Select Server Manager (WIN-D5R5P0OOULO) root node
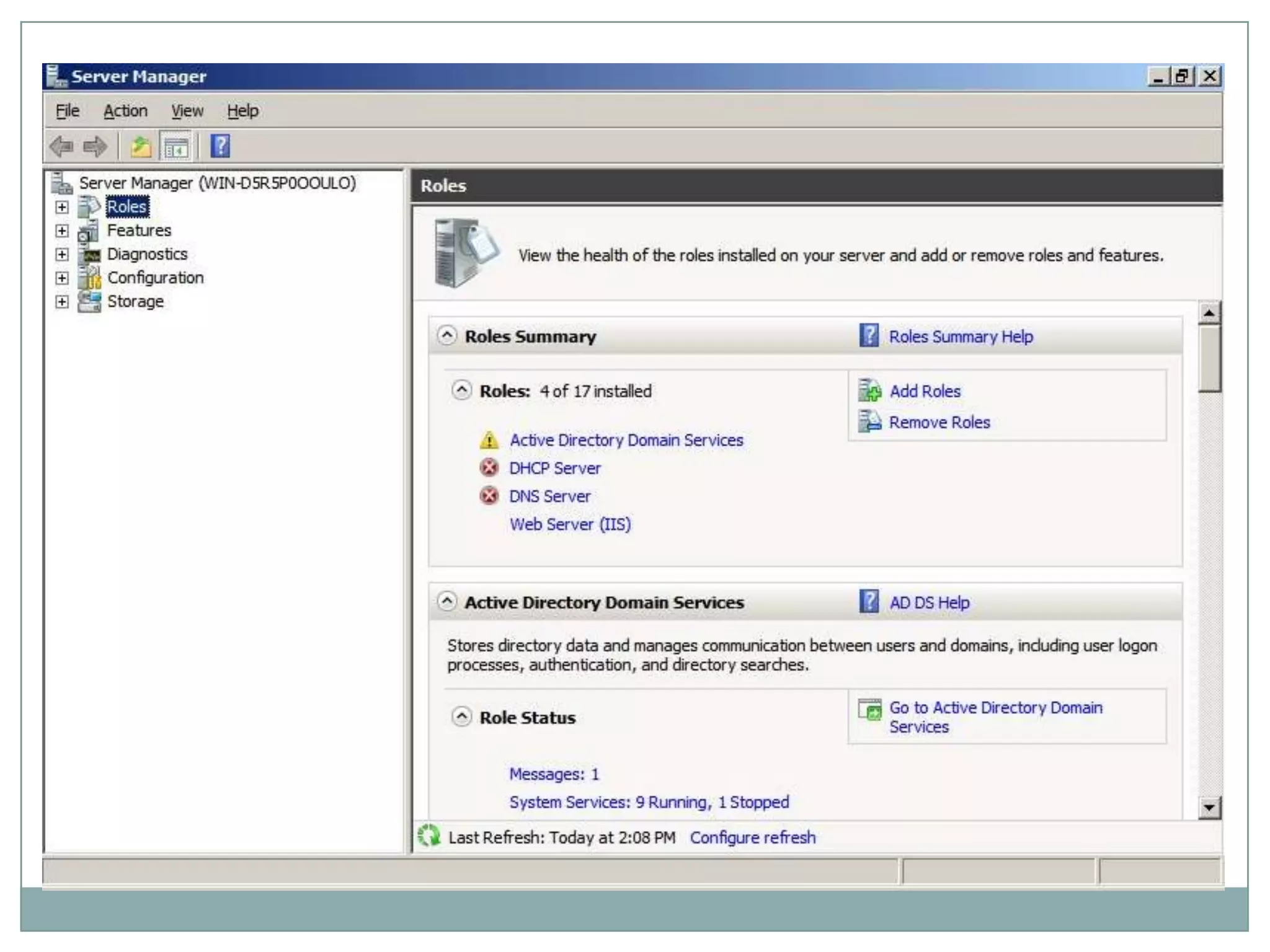Image resolution: width=1270 pixels, height=952 pixels. pos(217,183)
